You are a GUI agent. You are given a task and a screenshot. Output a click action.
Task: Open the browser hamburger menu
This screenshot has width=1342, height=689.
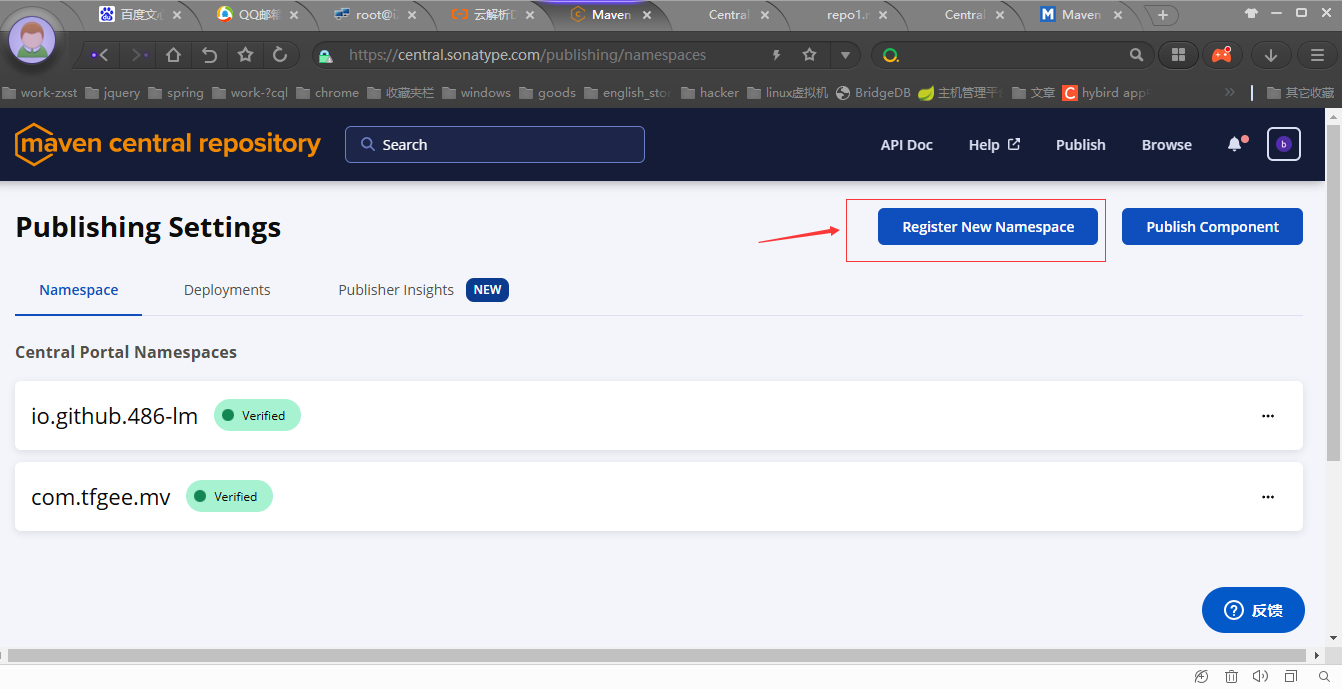[1318, 55]
